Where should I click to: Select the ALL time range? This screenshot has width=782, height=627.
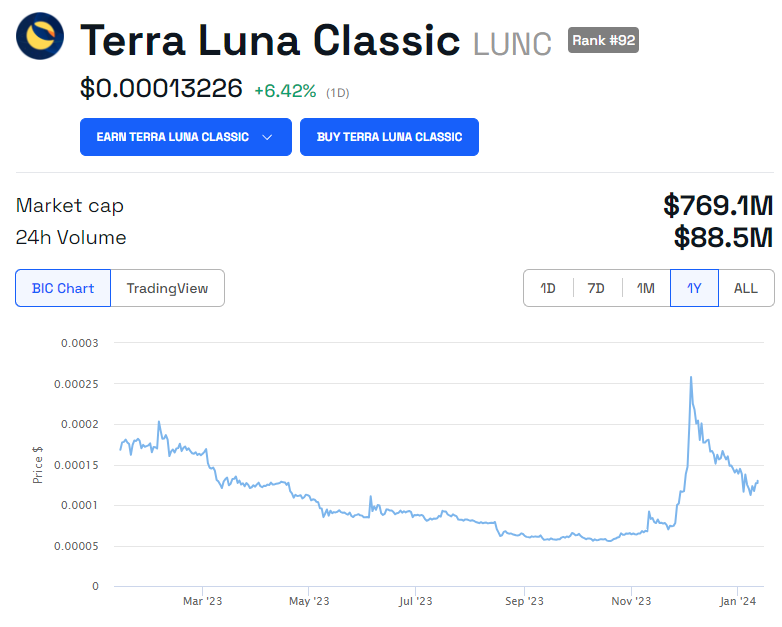click(x=746, y=288)
